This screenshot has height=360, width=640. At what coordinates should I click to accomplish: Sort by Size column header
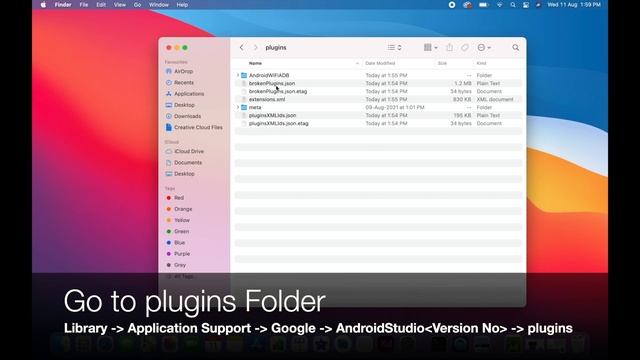(442, 63)
